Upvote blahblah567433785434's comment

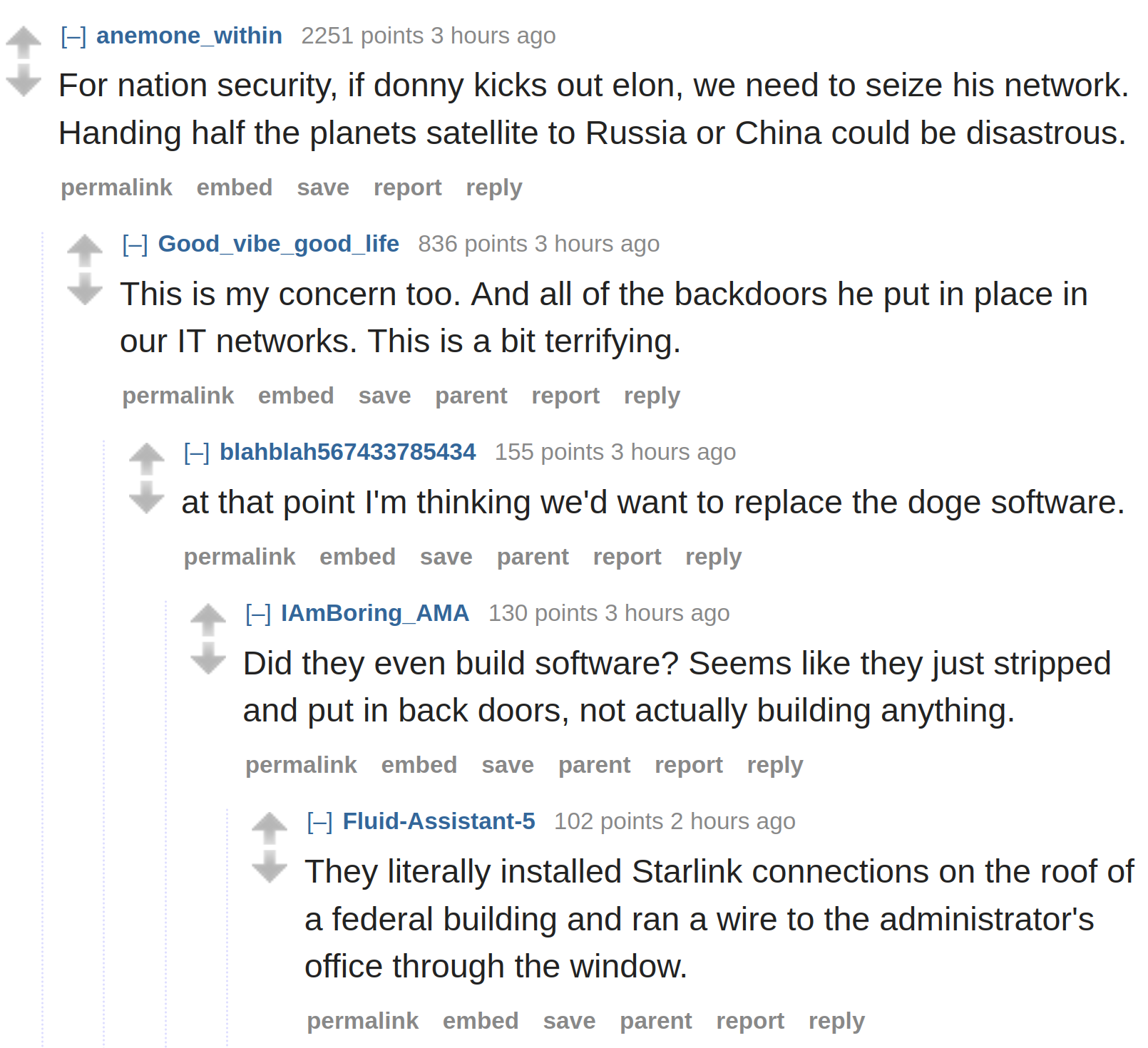pyautogui.click(x=147, y=459)
